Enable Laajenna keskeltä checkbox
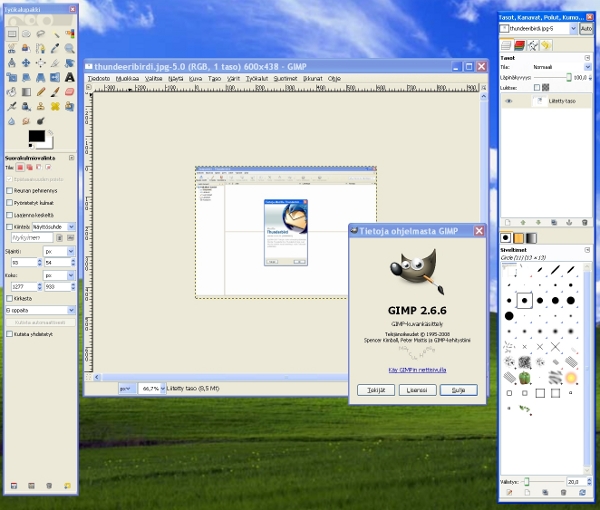The height and width of the screenshot is (510, 600). point(10,215)
